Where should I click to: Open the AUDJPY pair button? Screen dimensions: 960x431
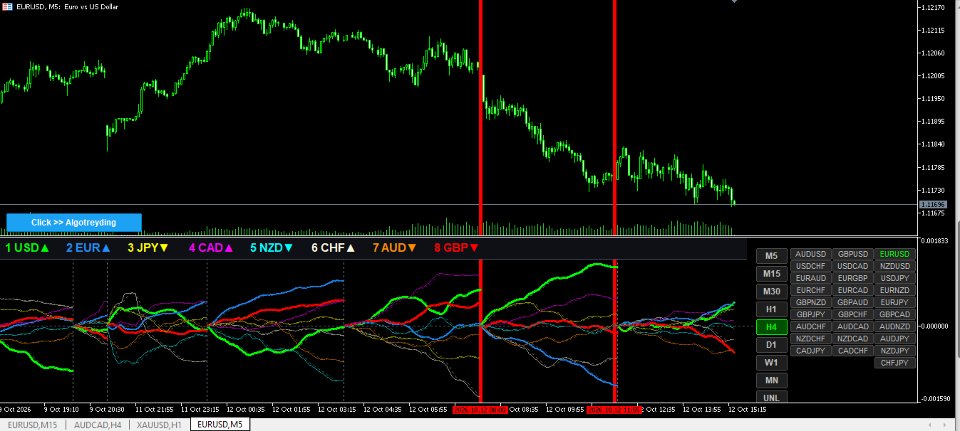[894, 339]
